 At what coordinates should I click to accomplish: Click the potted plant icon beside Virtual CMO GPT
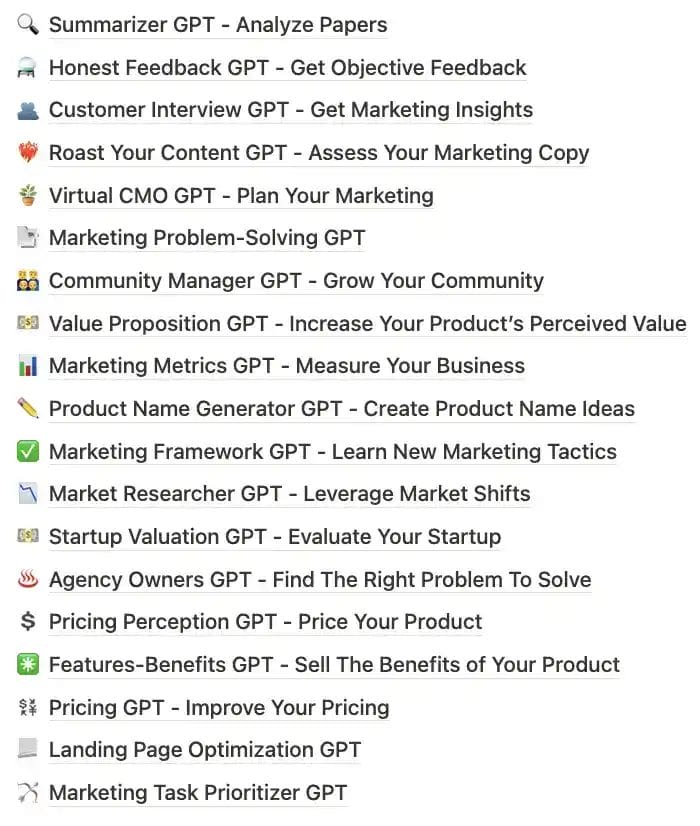coord(27,195)
